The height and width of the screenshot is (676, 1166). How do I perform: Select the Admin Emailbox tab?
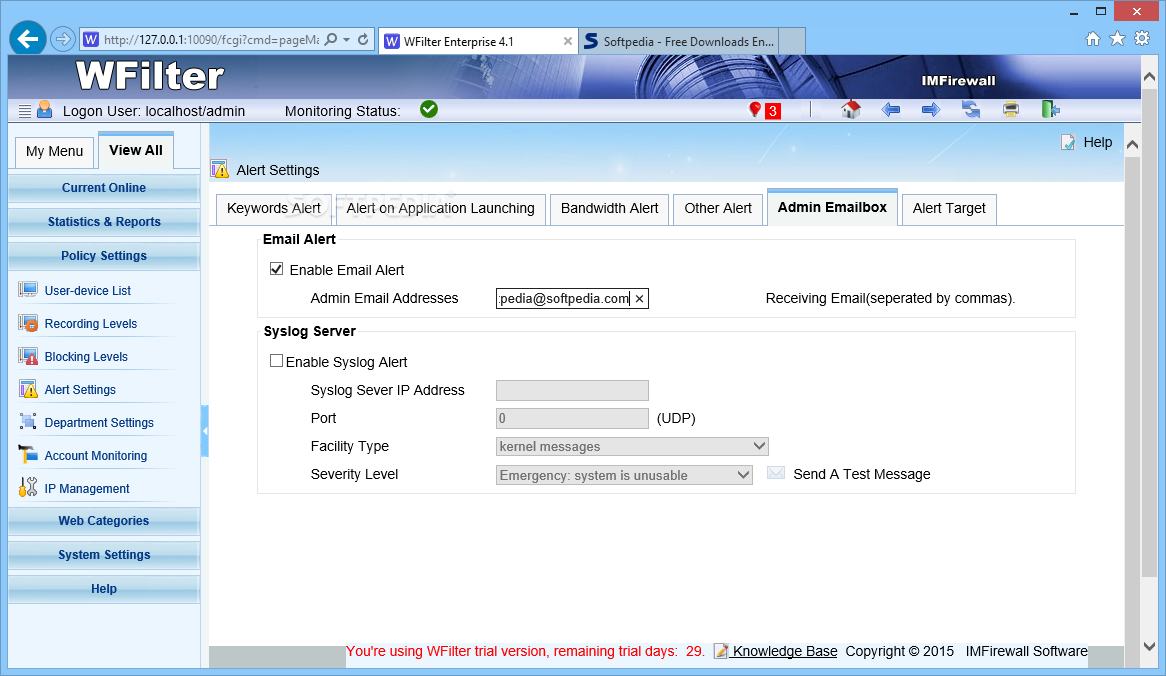pyautogui.click(x=832, y=207)
